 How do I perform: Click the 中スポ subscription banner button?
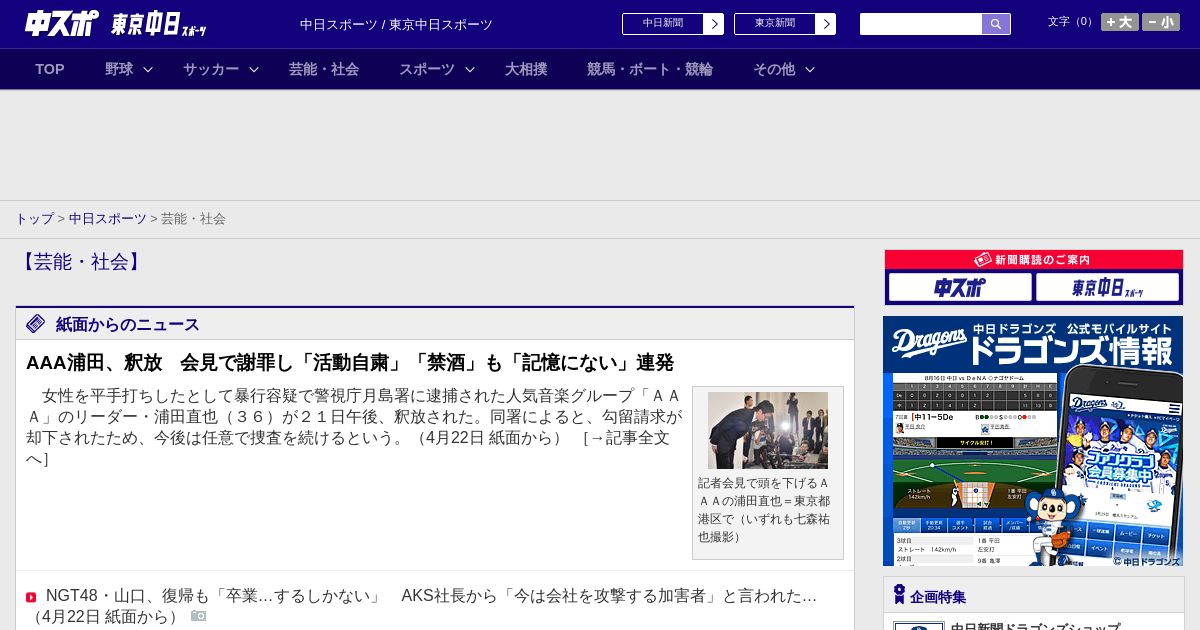tap(960, 288)
